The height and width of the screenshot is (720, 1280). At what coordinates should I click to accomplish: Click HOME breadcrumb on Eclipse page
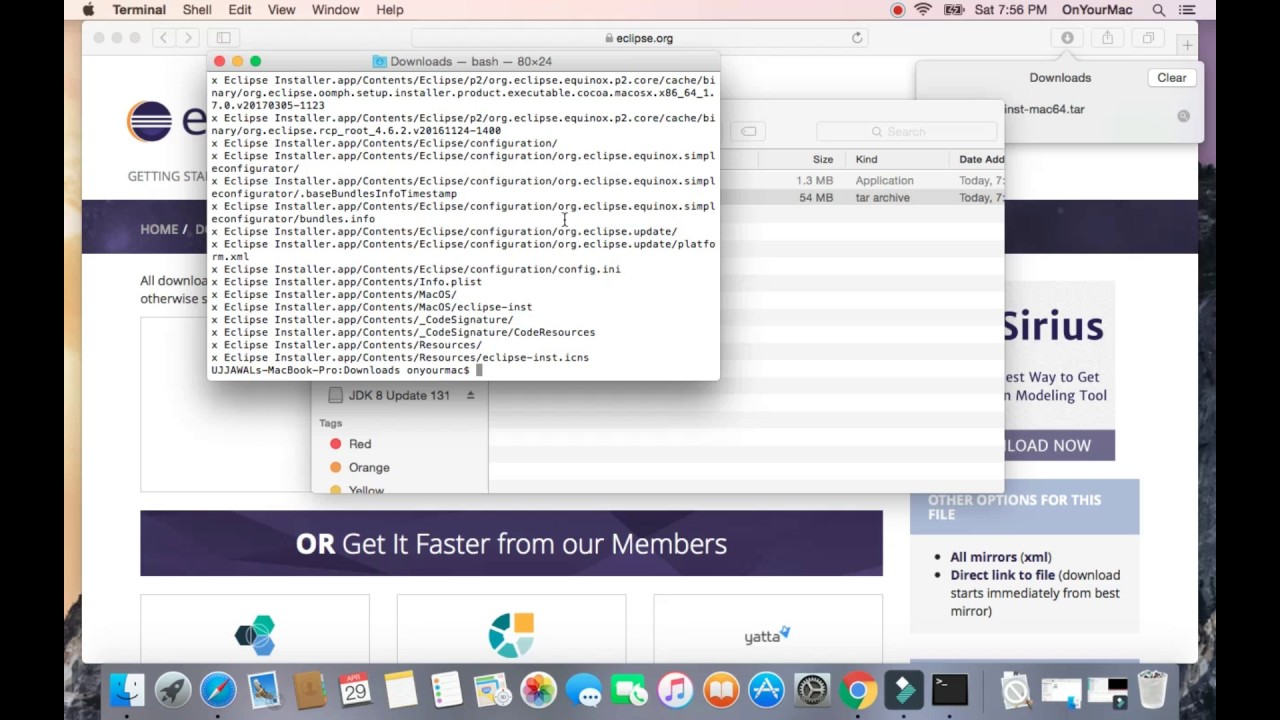[159, 229]
